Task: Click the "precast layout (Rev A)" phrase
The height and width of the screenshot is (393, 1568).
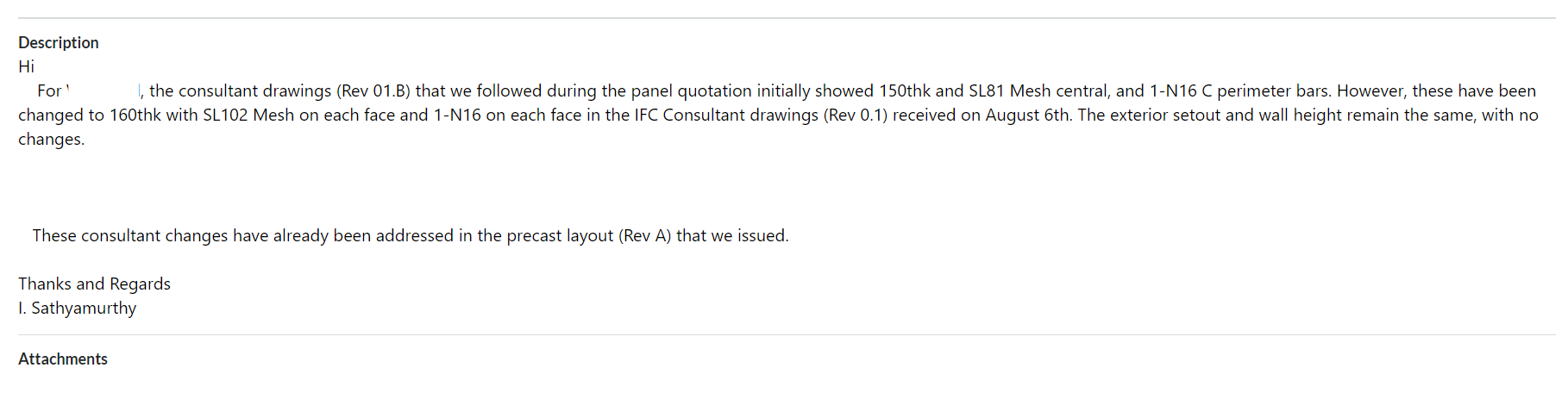Action: 589,235
